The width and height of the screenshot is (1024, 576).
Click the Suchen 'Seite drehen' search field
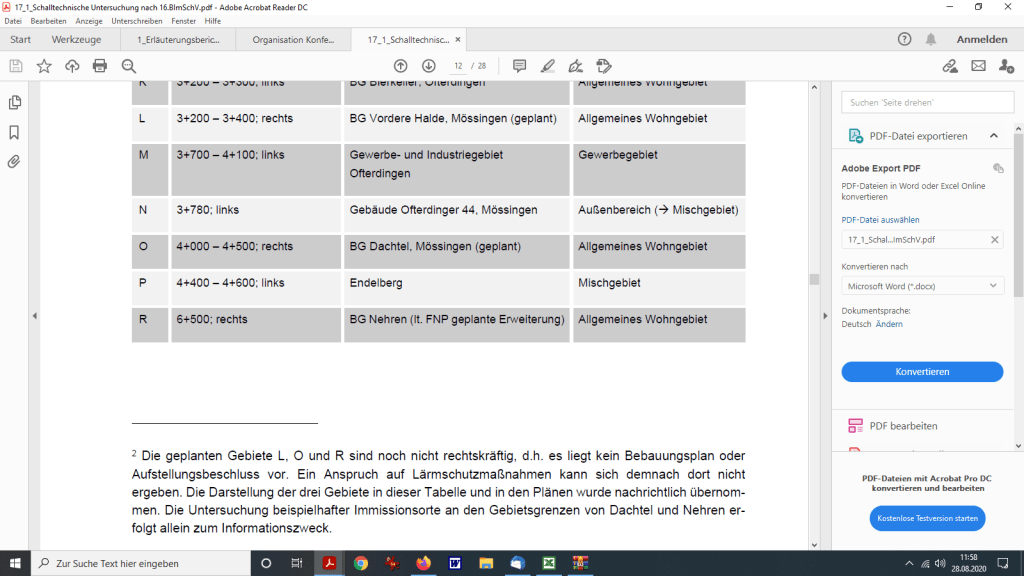(920, 103)
